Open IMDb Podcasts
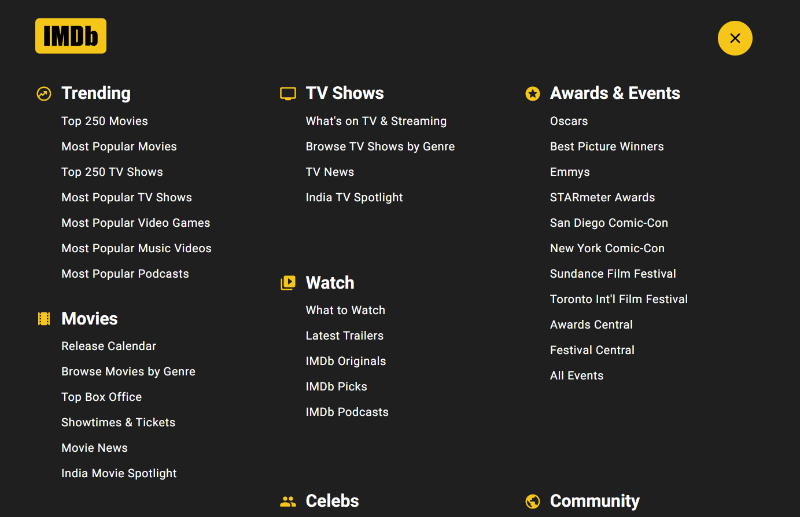The height and width of the screenshot is (517, 800). 347,412
